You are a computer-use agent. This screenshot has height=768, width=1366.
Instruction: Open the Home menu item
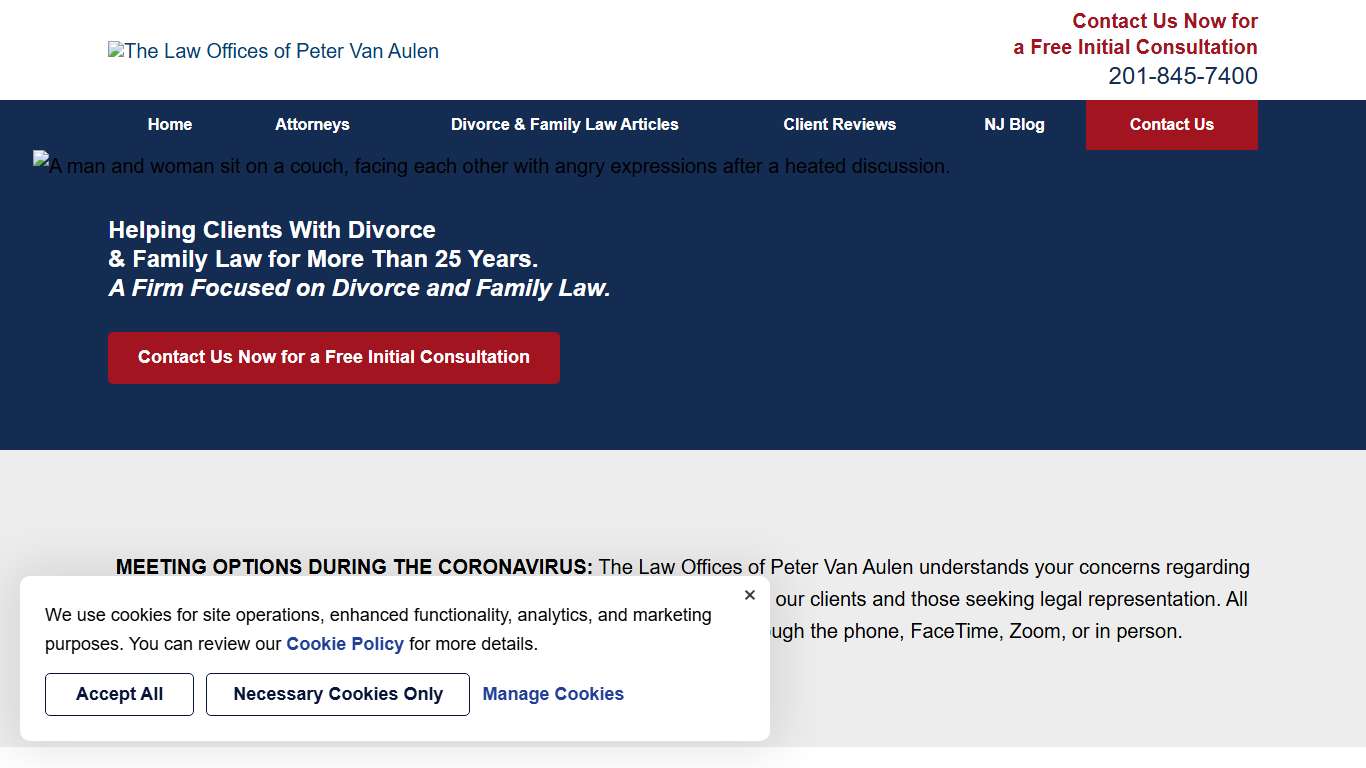point(170,125)
